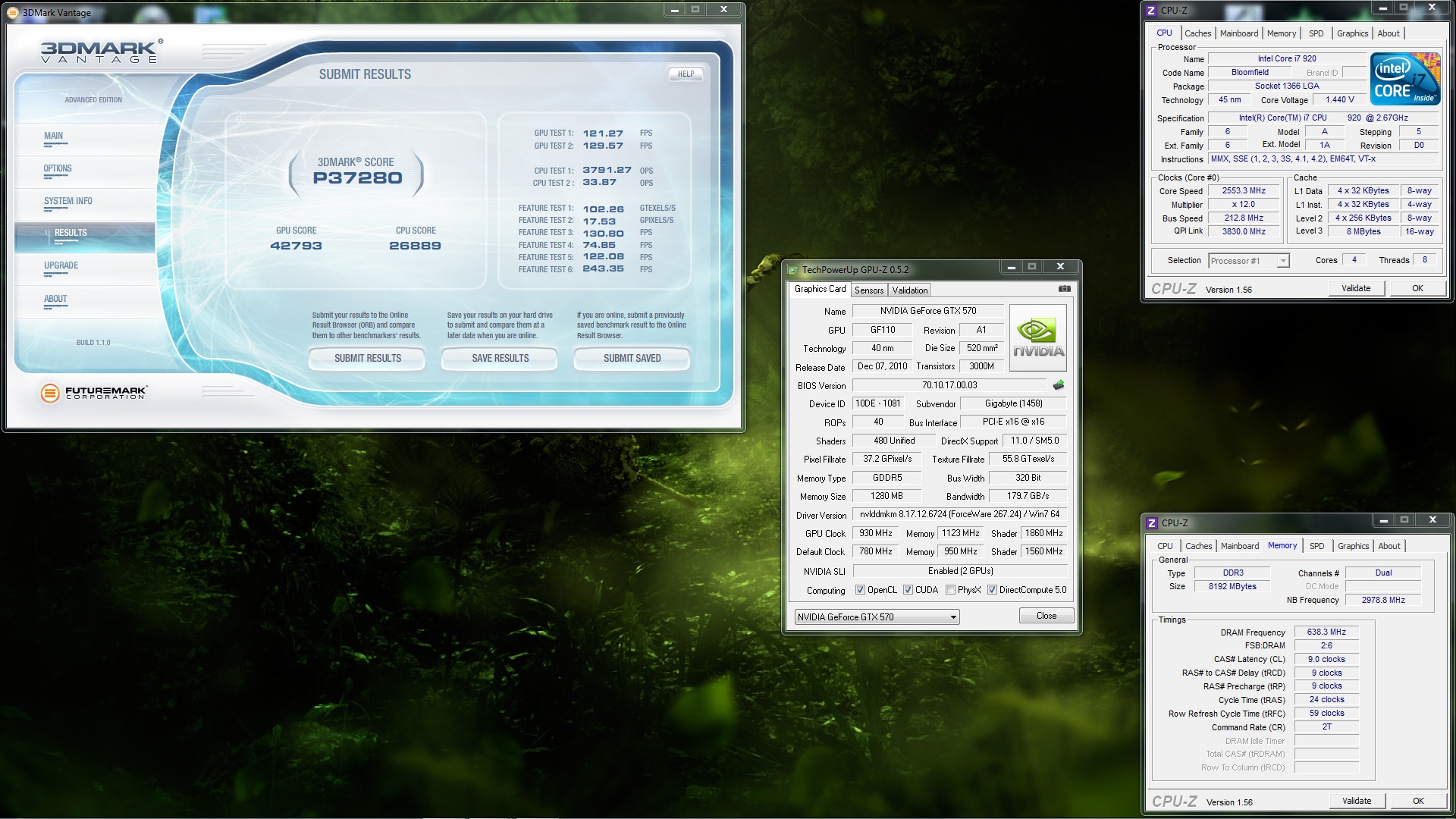This screenshot has width=1456, height=819.
Task: Click the GPU-Z Name field GeForce GTX 570
Action: tap(928, 311)
